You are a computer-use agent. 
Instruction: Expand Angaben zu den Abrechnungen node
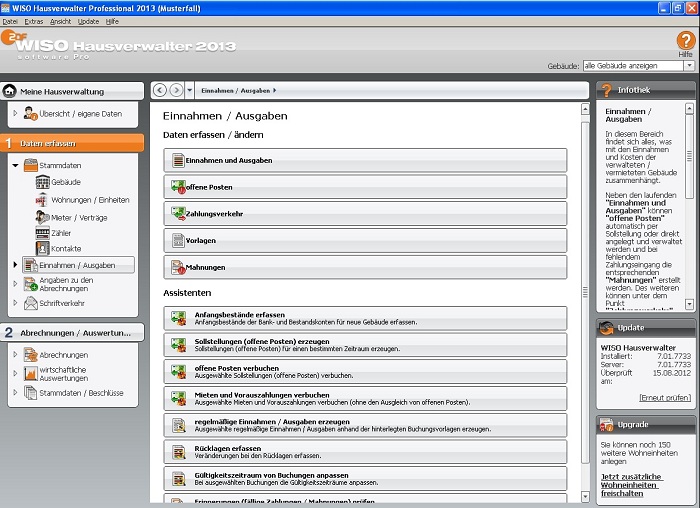click(x=15, y=284)
